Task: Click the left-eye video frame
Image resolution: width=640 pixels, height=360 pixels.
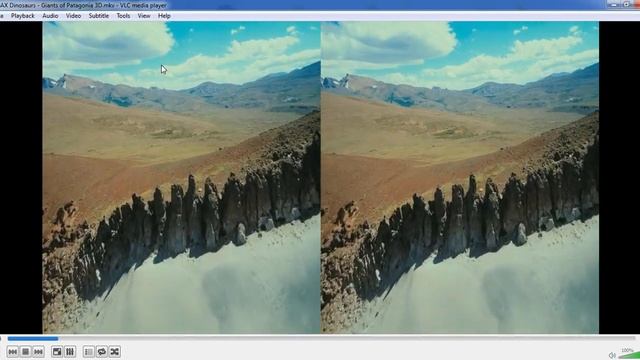Action: click(182, 178)
